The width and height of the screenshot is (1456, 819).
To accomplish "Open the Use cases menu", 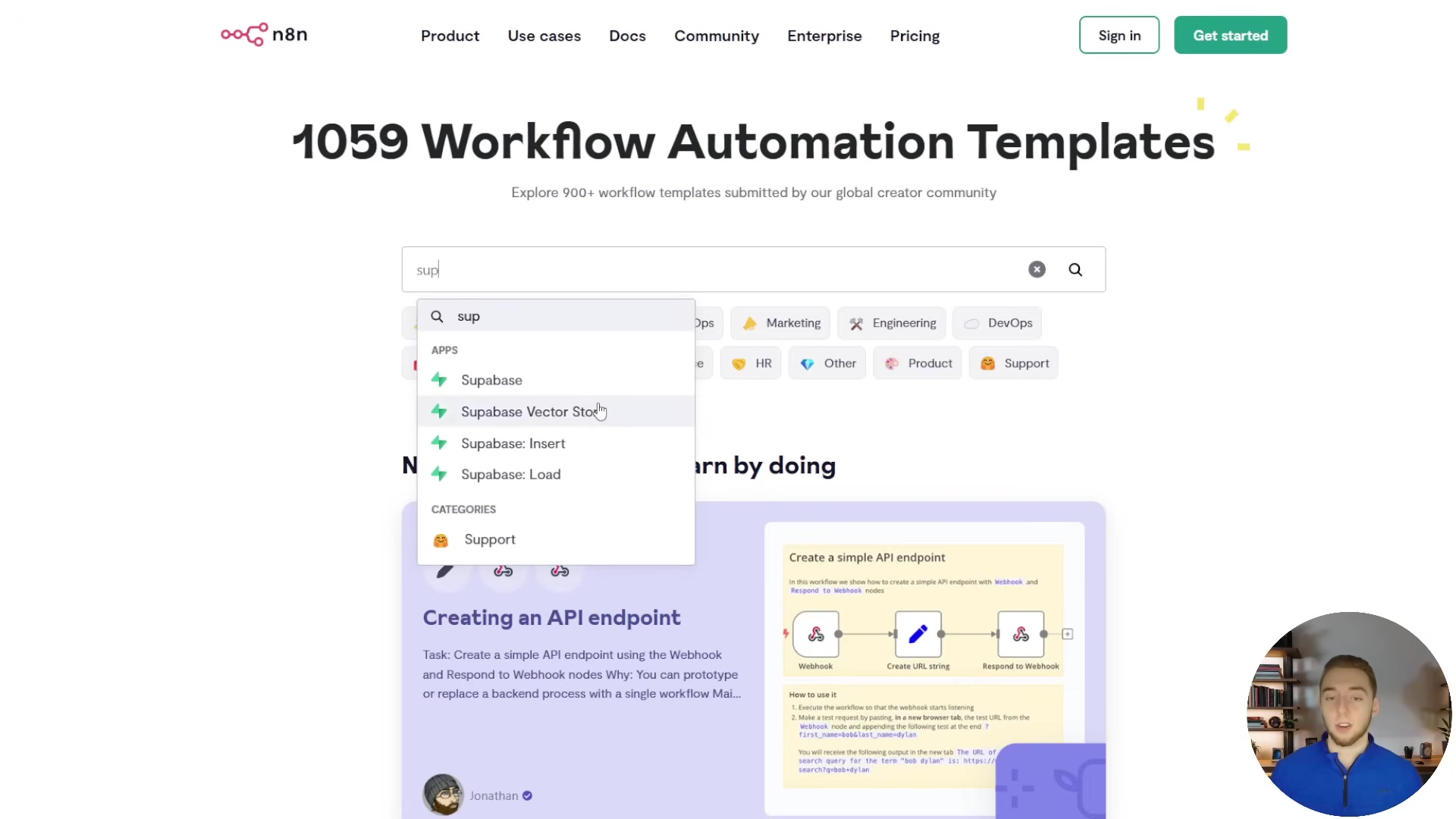I will (544, 36).
